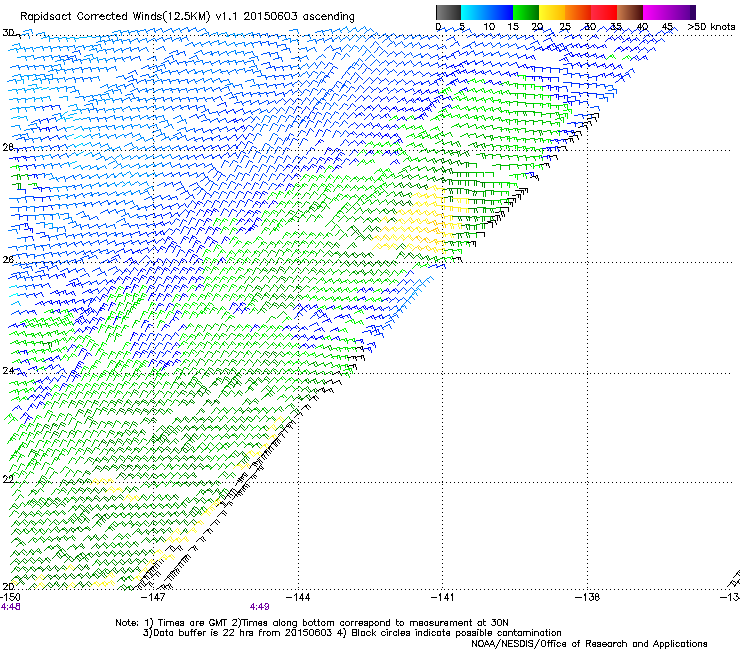
Task: Click the yellow 20-25 knots color segment
Action: [x=552, y=12]
